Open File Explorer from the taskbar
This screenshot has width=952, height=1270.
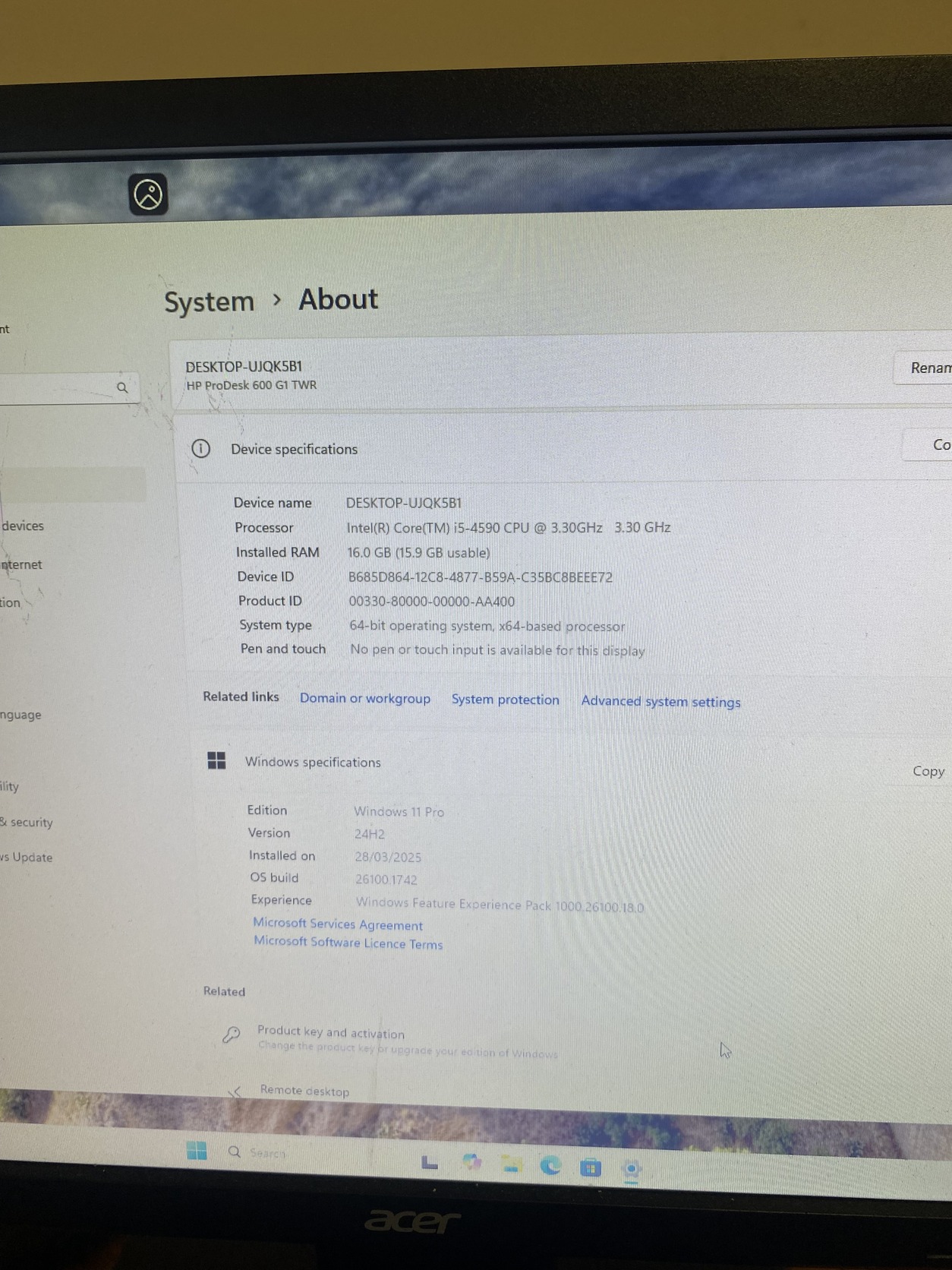pos(511,1164)
